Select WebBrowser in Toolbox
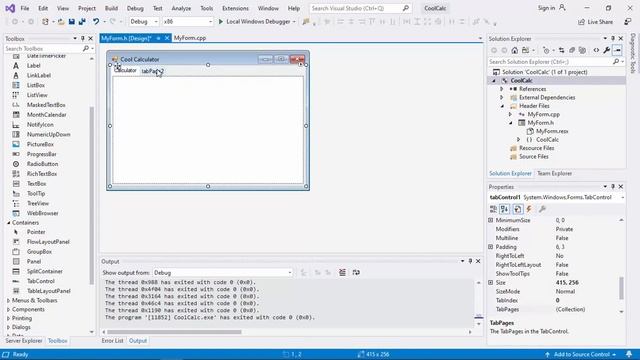This screenshot has width=640, height=360. 42,213
